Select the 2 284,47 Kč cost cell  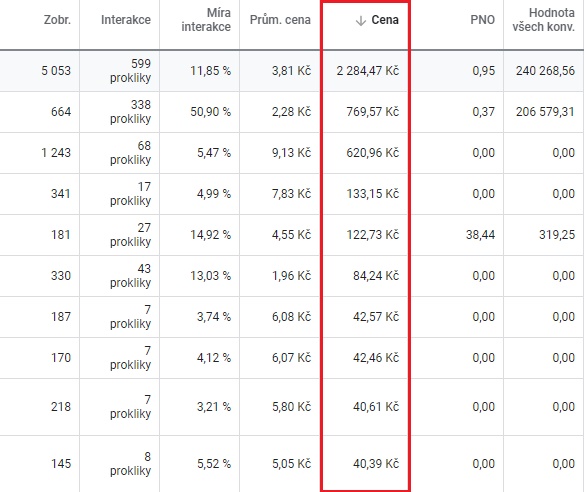click(368, 71)
